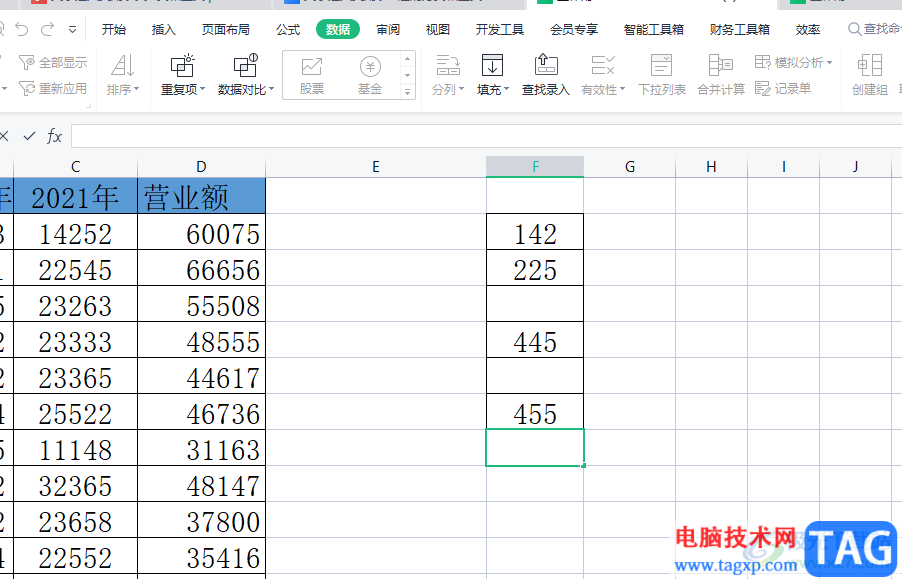The image size is (902, 579).
Task: Click the 股票 stock data type icon
Action: pyautogui.click(x=312, y=75)
